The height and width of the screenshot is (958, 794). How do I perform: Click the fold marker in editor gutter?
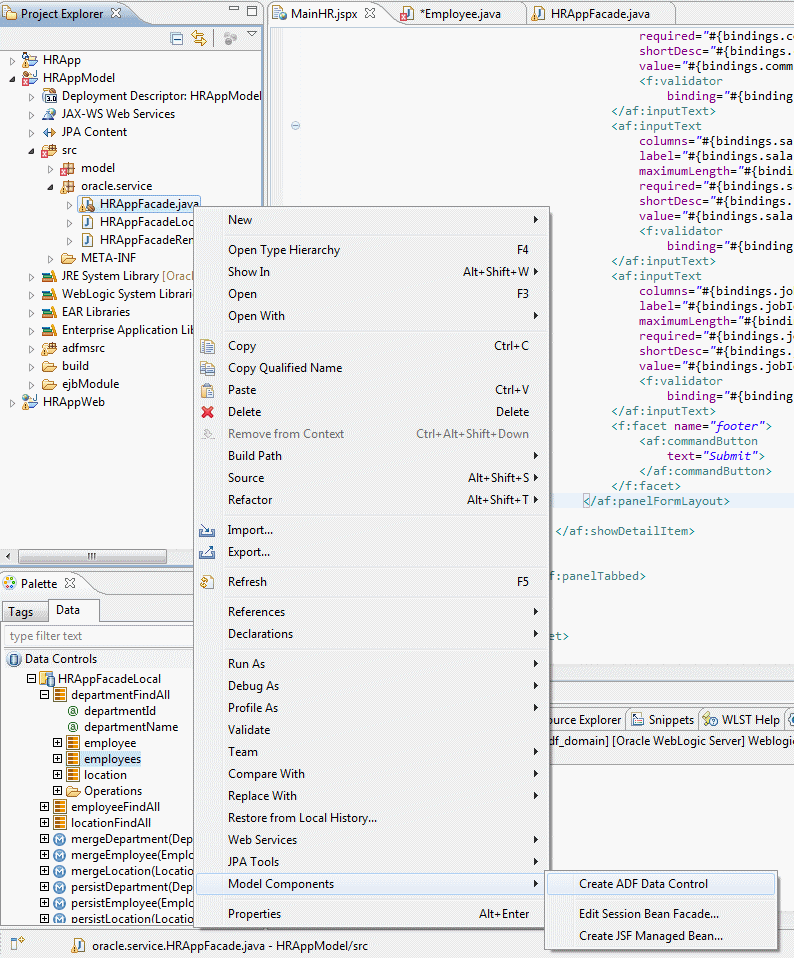coord(295,126)
